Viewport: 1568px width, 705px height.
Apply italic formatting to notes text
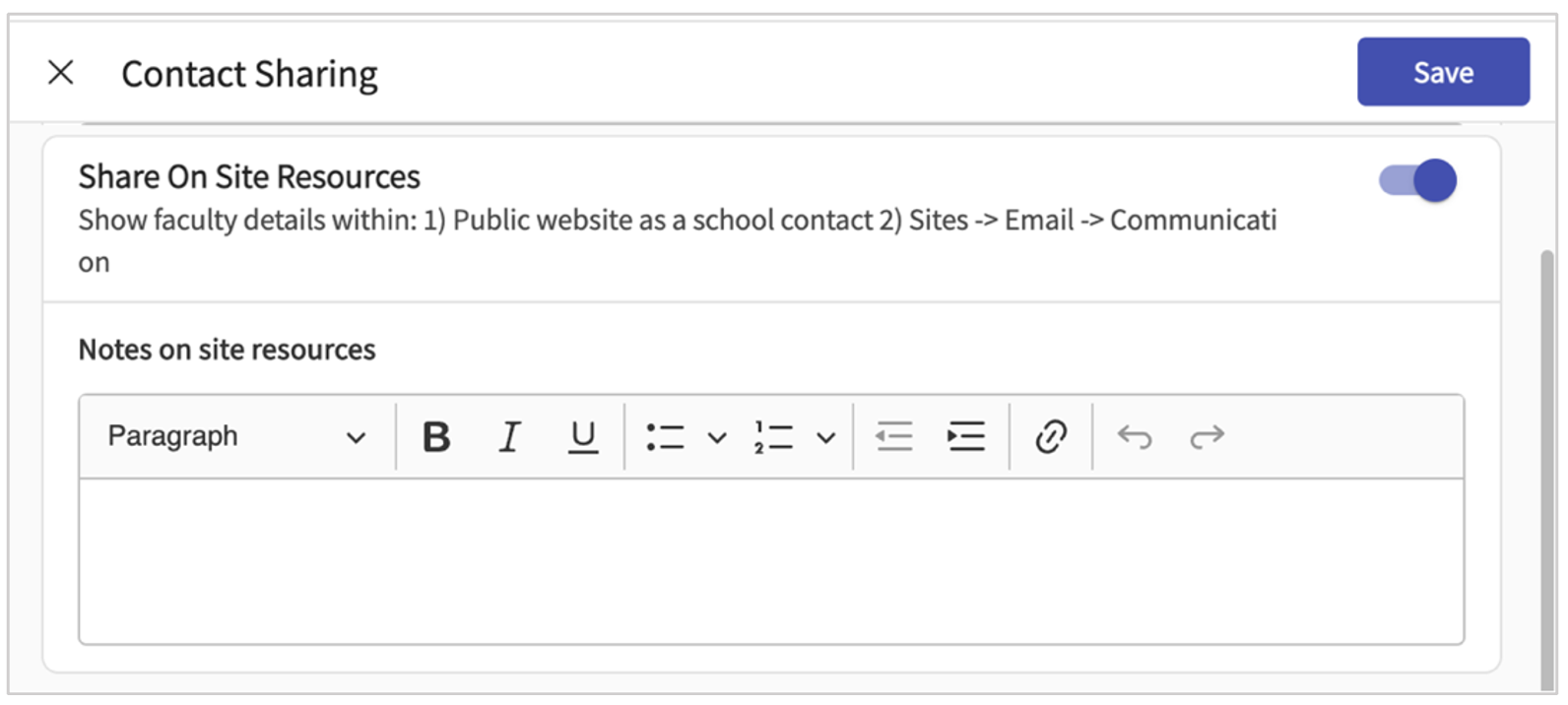pyautogui.click(x=509, y=436)
